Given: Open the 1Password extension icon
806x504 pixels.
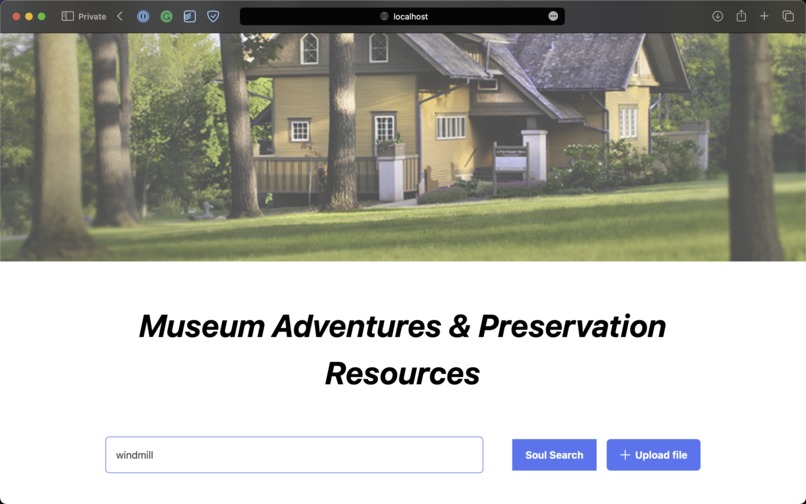Looking at the screenshot, I should coord(143,16).
